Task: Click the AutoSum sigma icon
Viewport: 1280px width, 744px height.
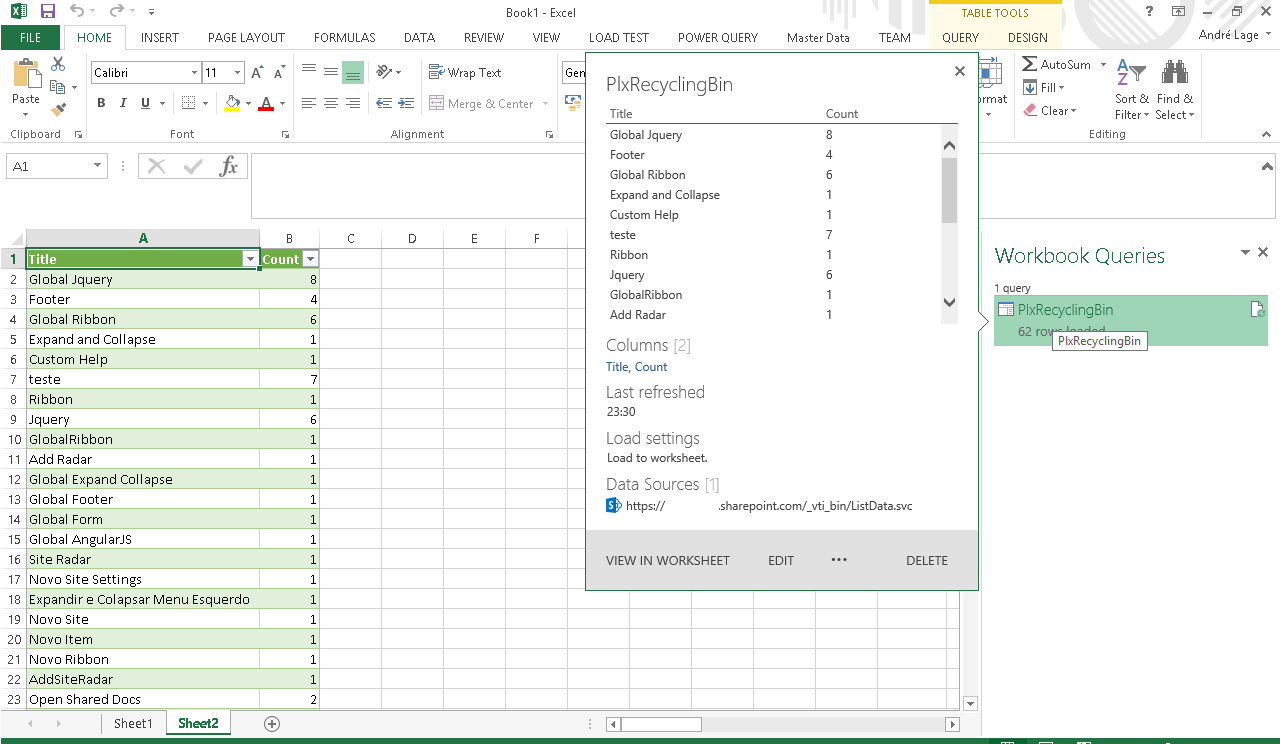Action: (x=1030, y=64)
